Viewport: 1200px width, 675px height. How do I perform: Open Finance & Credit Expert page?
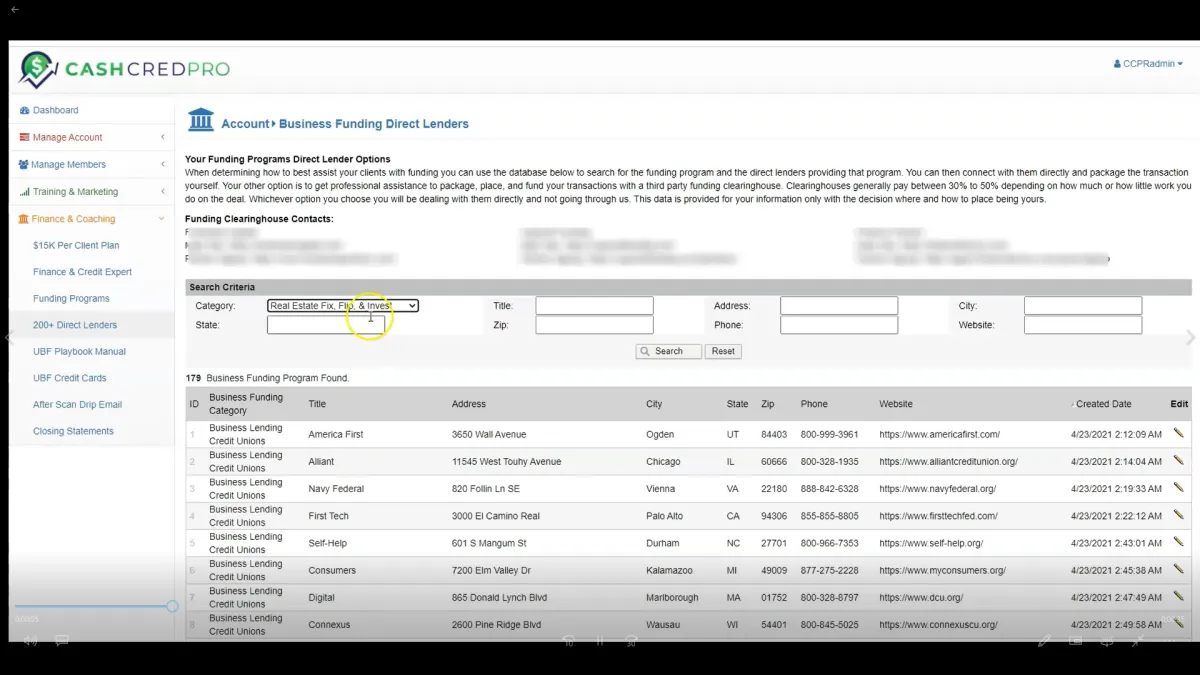pyautogui.click(x=82, y=272)
